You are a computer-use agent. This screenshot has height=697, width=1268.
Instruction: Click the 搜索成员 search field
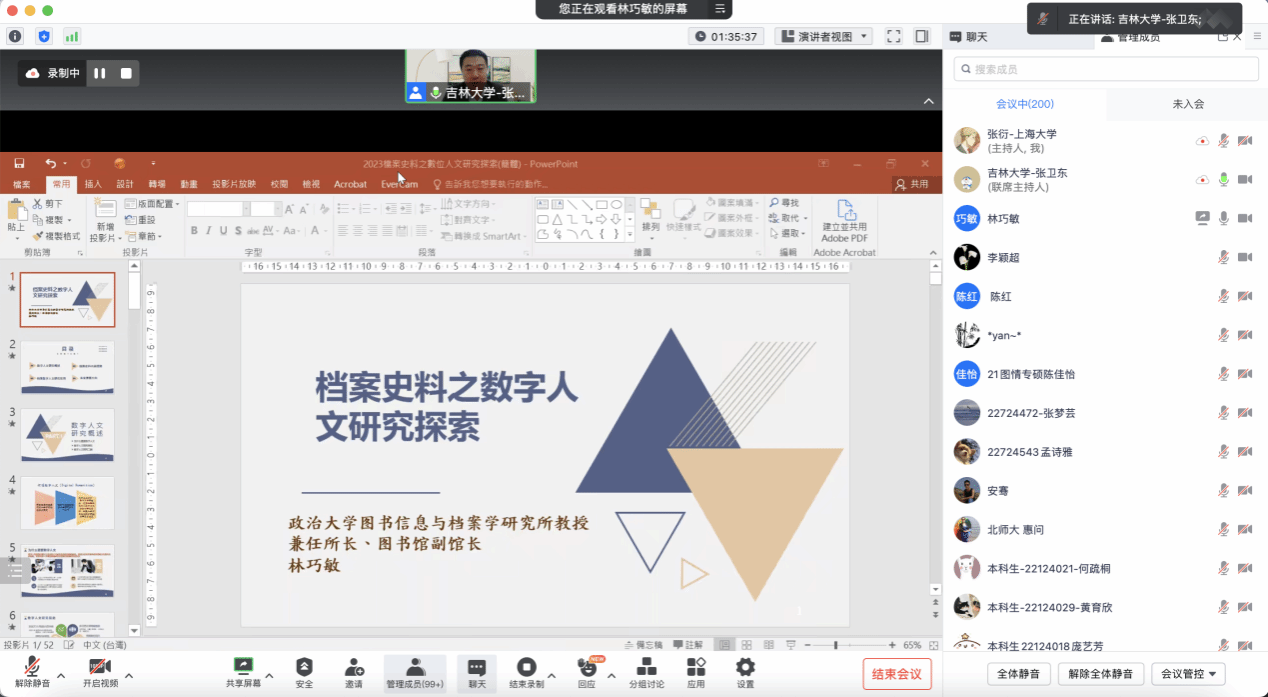(1105, 69)
